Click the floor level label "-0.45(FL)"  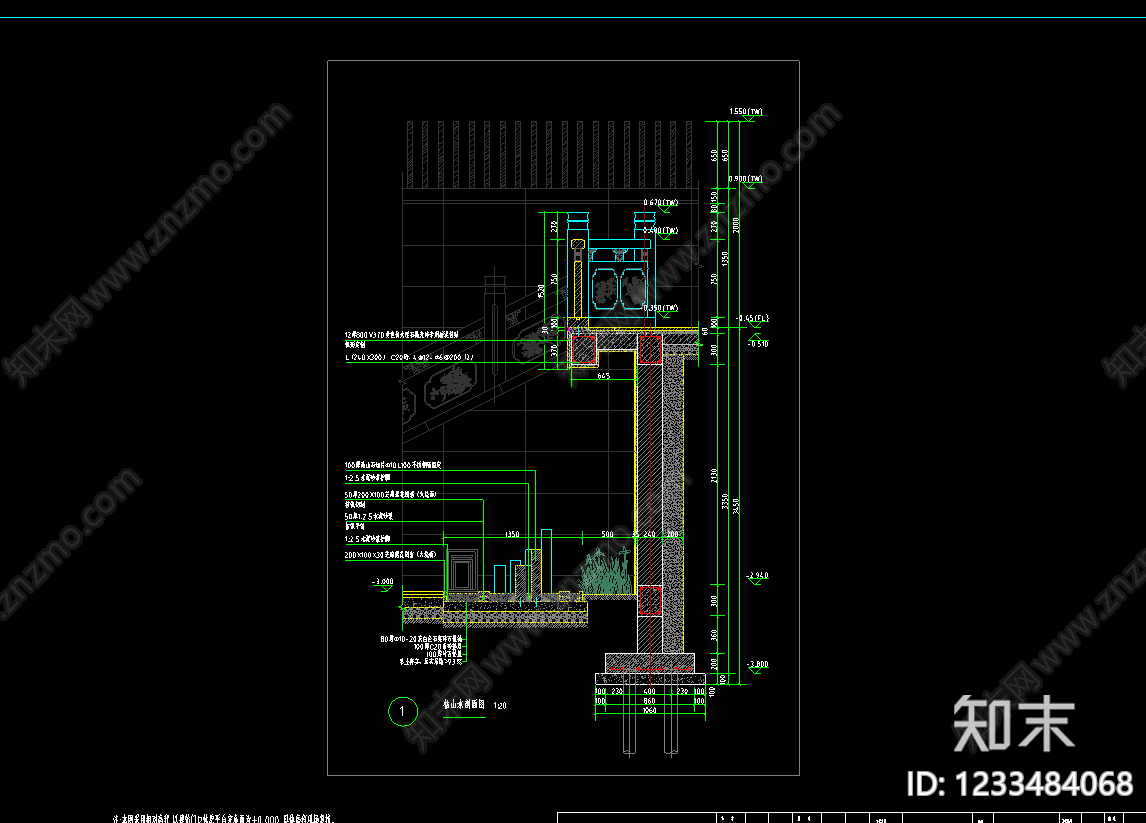pos(752,319)
